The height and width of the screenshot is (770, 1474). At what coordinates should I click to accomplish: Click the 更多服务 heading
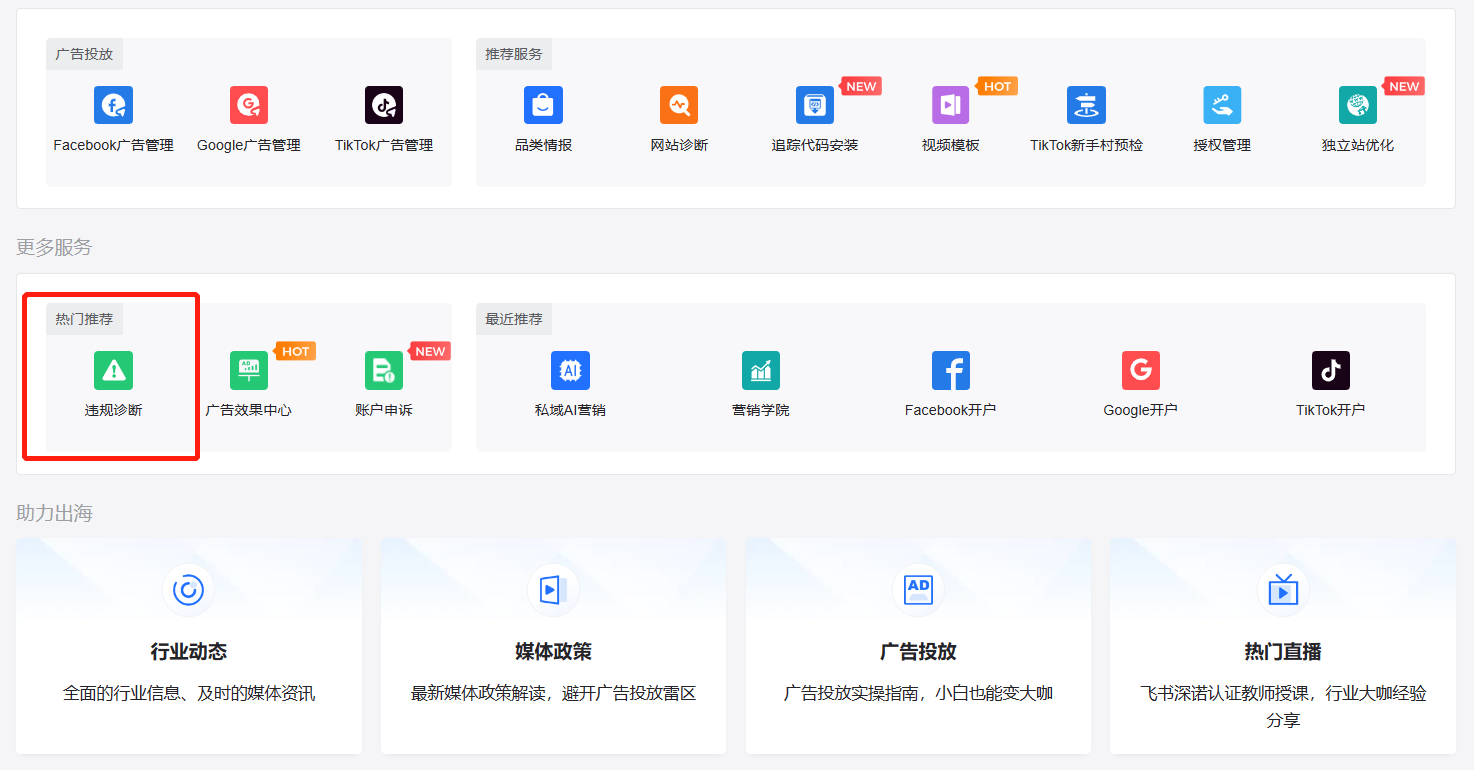[54, 247]
